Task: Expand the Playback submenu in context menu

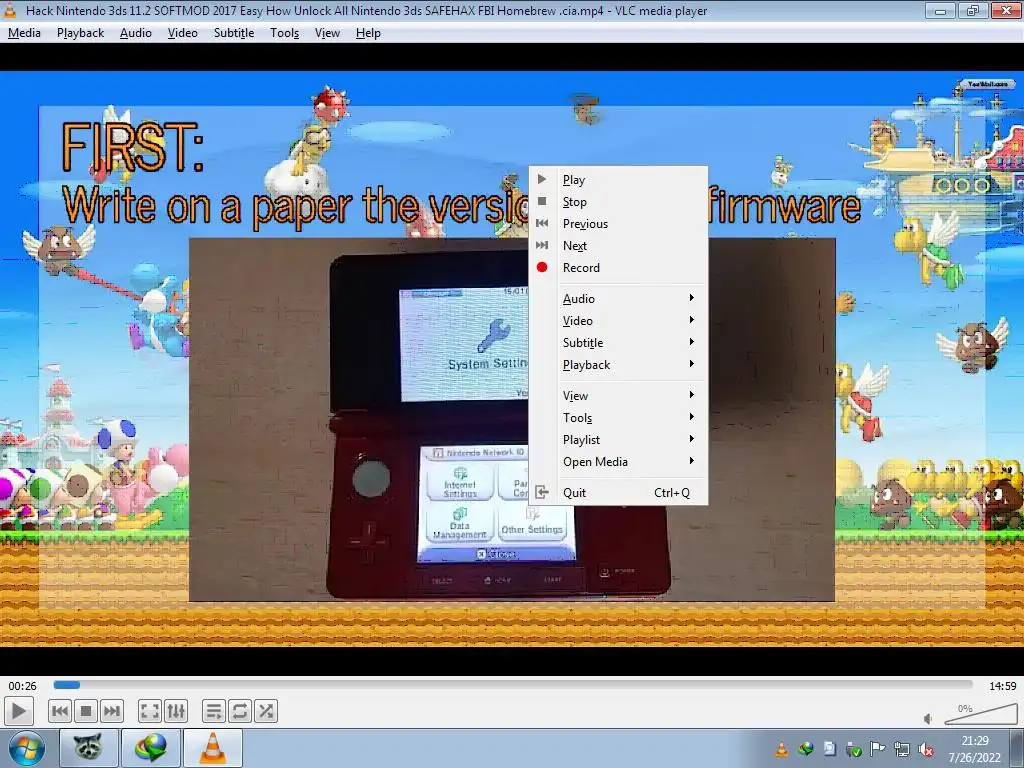Action: (618, 365)
